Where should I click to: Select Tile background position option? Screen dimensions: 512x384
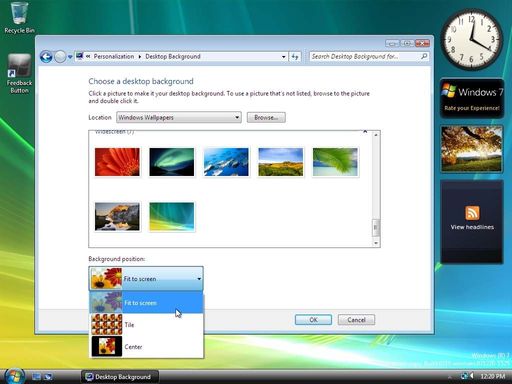click(146, 324)
